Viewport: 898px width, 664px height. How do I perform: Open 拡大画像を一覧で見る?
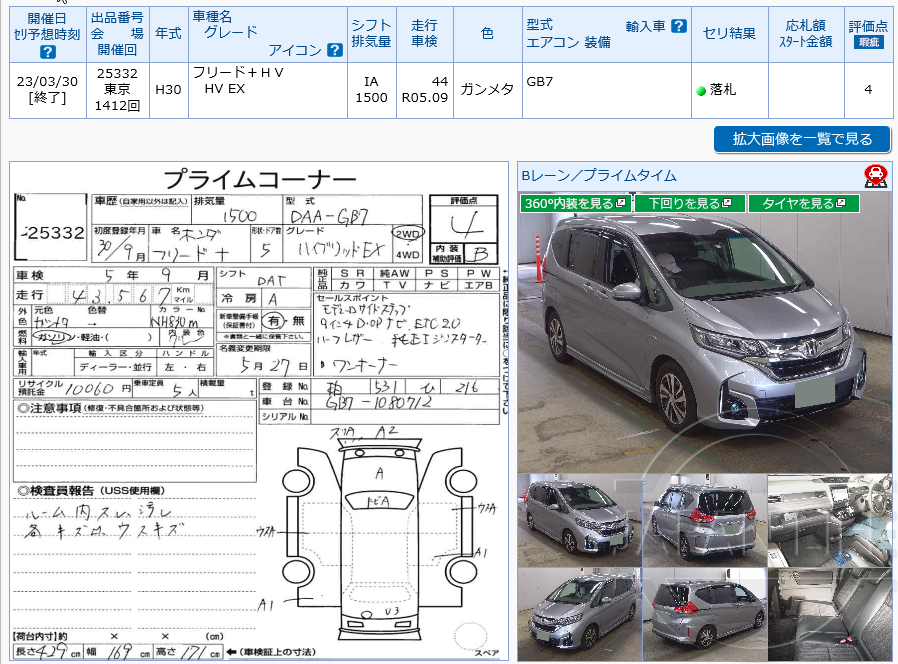click(x=800, y=139)
